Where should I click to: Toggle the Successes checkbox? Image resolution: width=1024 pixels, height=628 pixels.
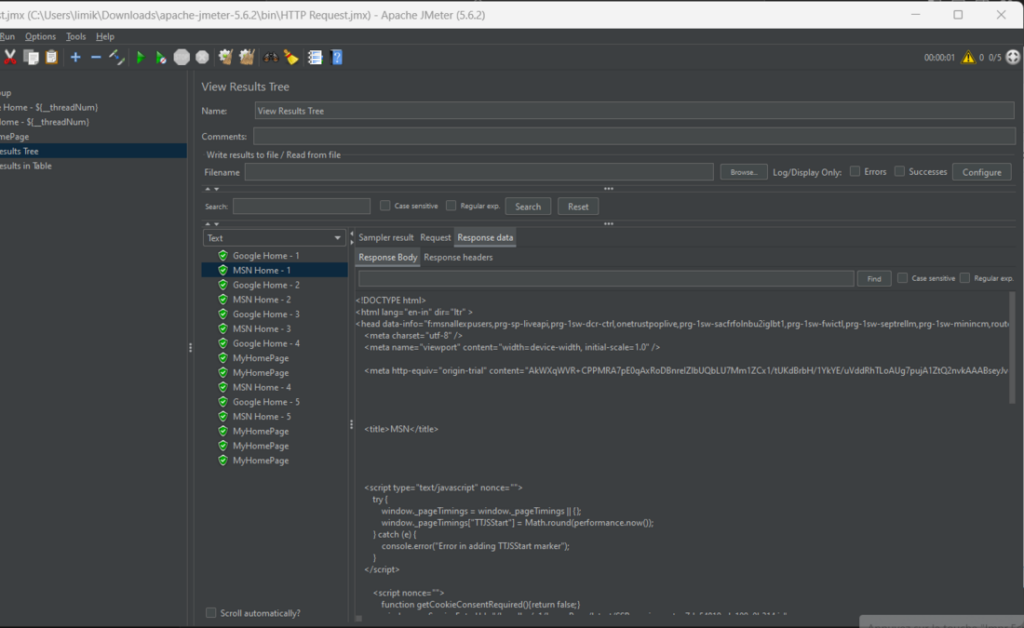(900, 172)
